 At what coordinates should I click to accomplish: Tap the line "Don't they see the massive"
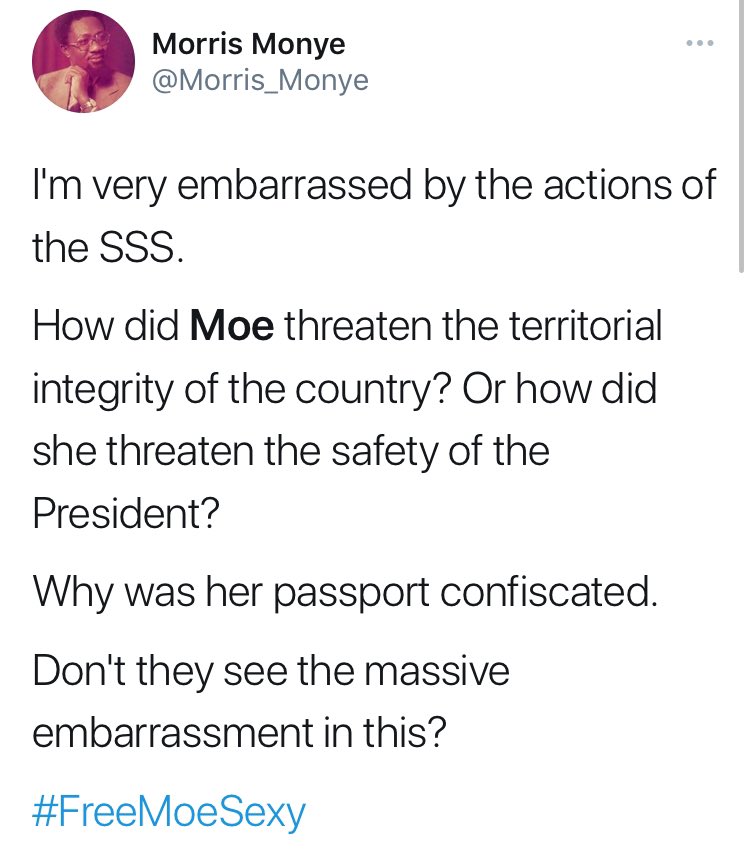[x=271, y=672]
